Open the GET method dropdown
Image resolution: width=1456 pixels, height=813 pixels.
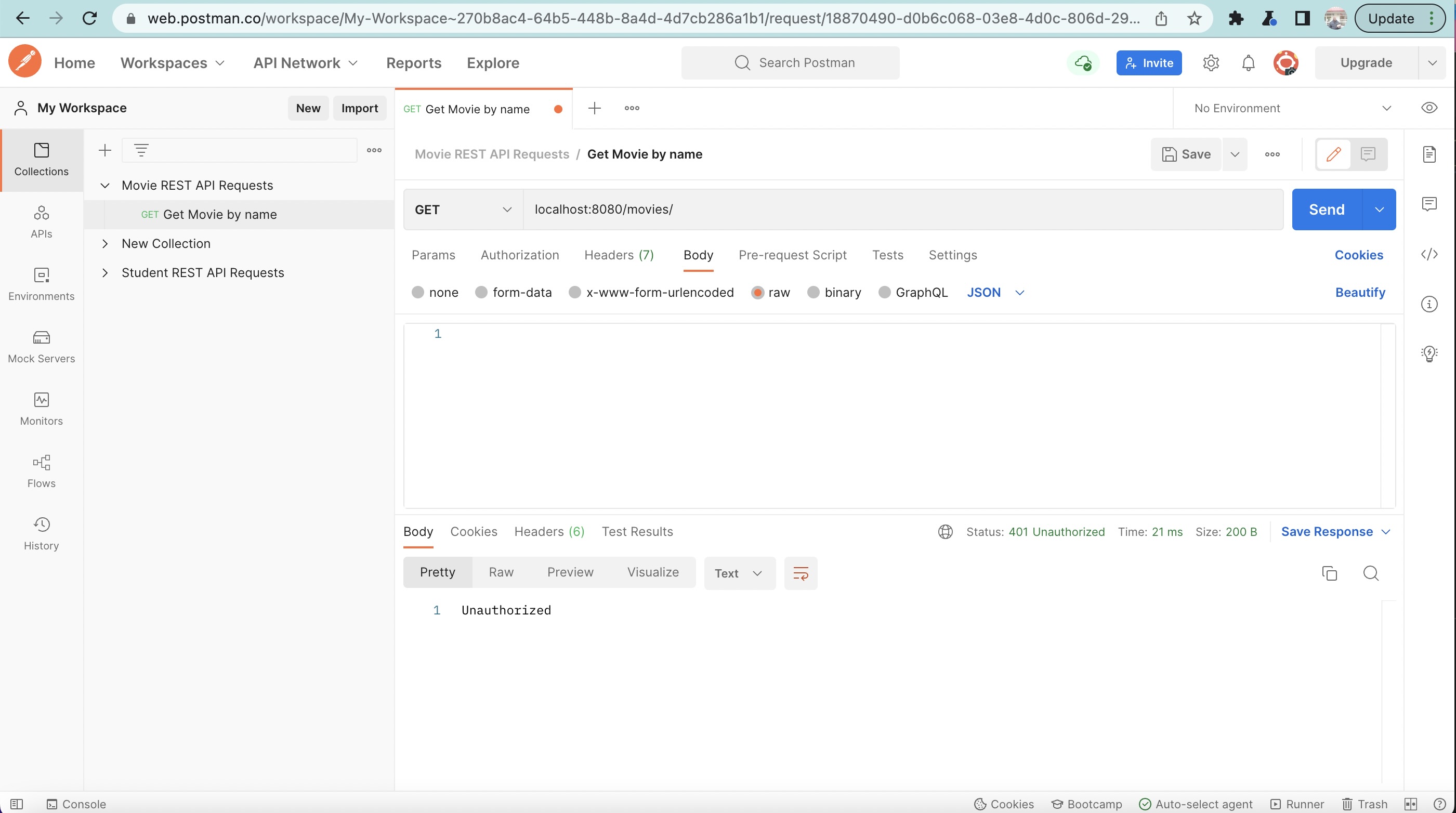point(463,209)
